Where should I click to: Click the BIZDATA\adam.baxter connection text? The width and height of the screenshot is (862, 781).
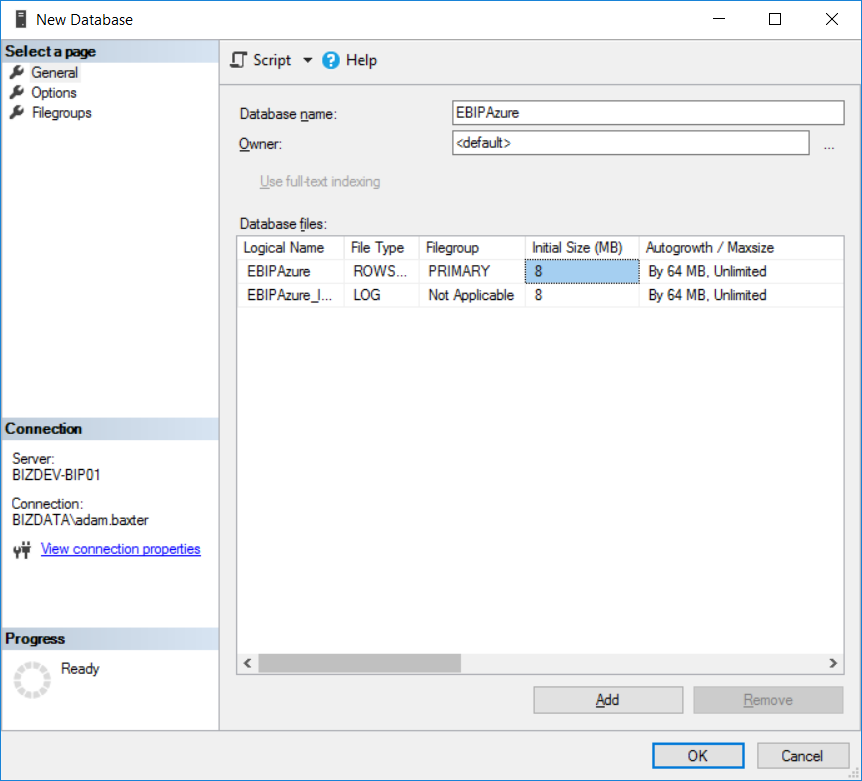(x=80, y=520)
